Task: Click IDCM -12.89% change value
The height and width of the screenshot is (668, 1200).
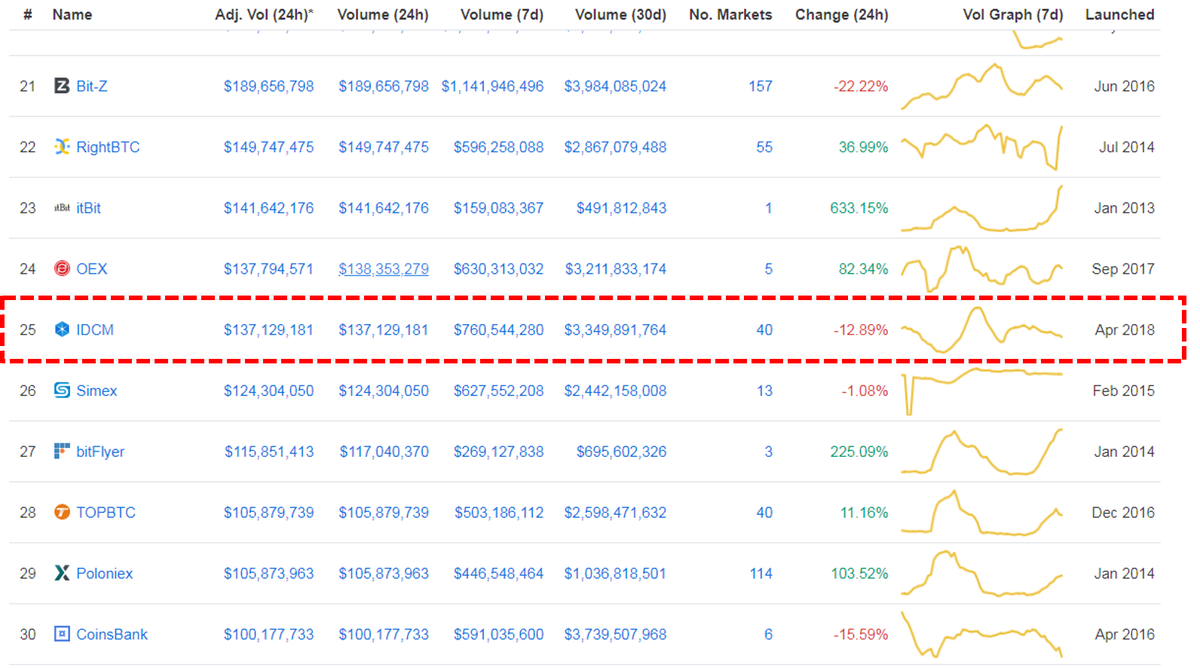Action: tap(861, 330)
